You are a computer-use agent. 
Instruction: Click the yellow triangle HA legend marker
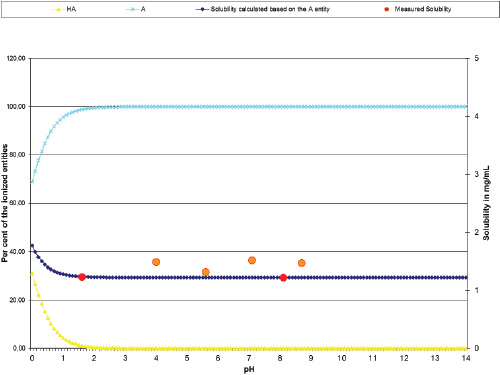58,9
